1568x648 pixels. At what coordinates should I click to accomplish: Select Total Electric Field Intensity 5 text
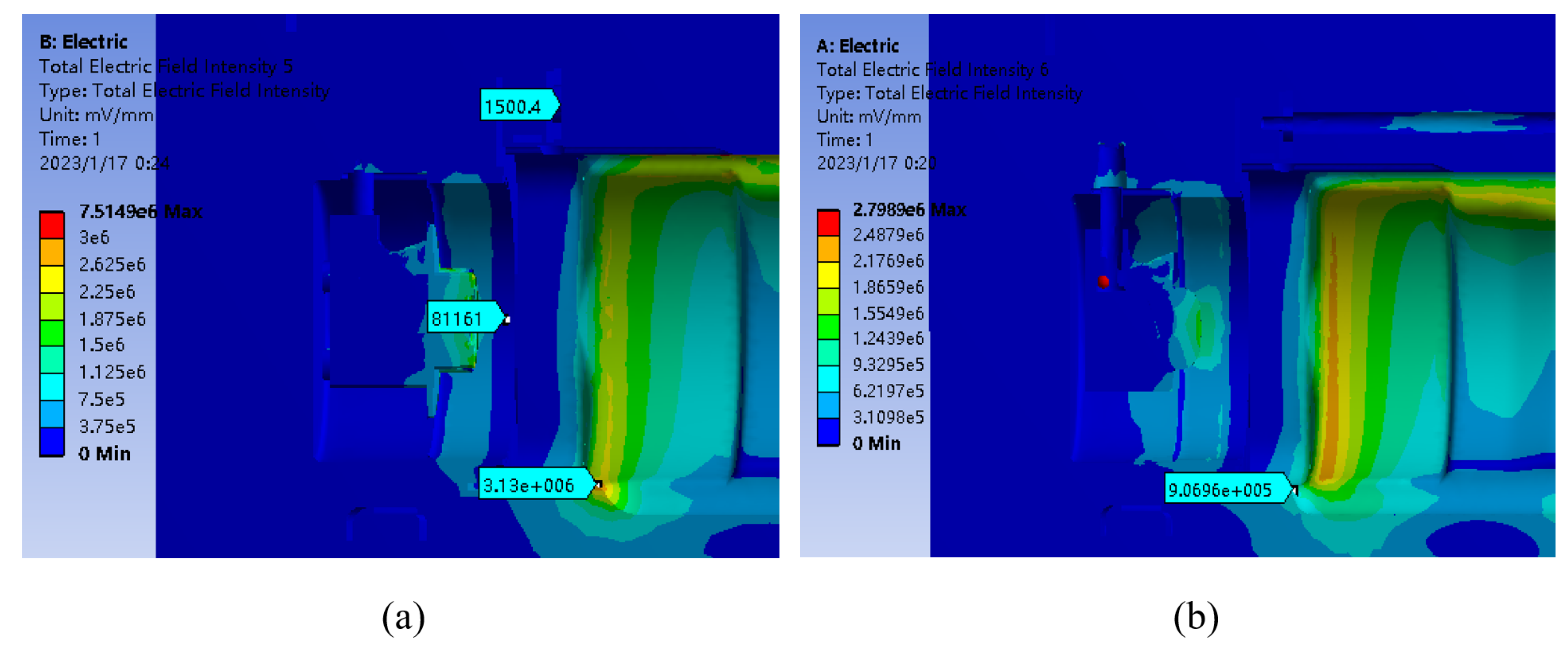[x=165, y=66]
